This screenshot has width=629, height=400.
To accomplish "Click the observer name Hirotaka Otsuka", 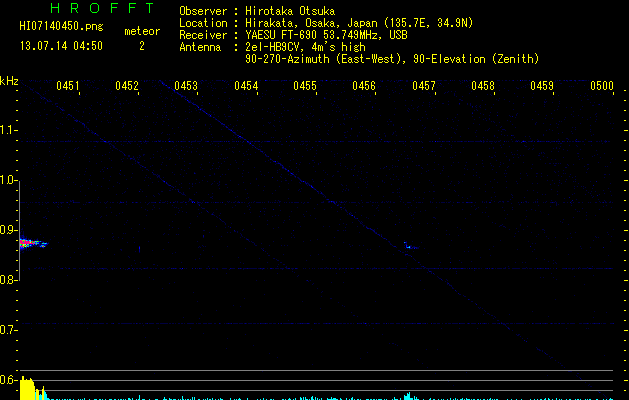I will coord(290,11).
